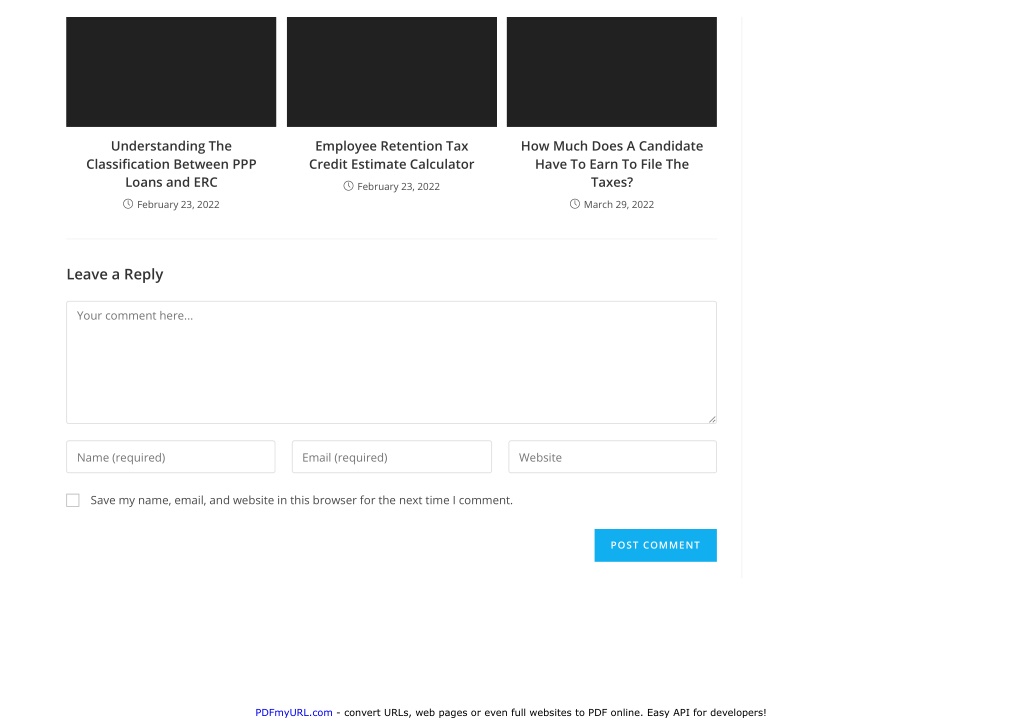The height and width of the screenshot is (723, 1024).
Task: Open the Employee Retention Tax Credit thumbnail
Action: [392, 72]
